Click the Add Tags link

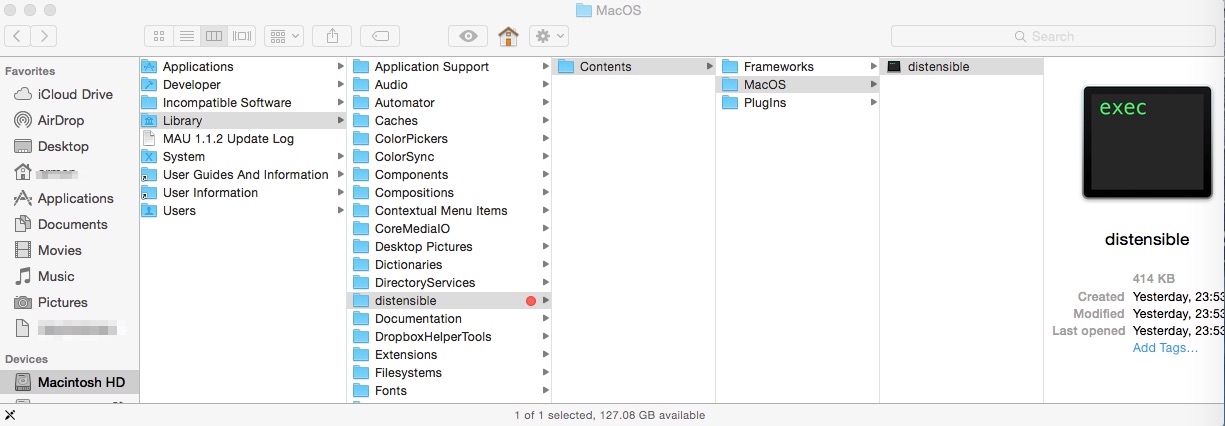[x=1165, y=348]
